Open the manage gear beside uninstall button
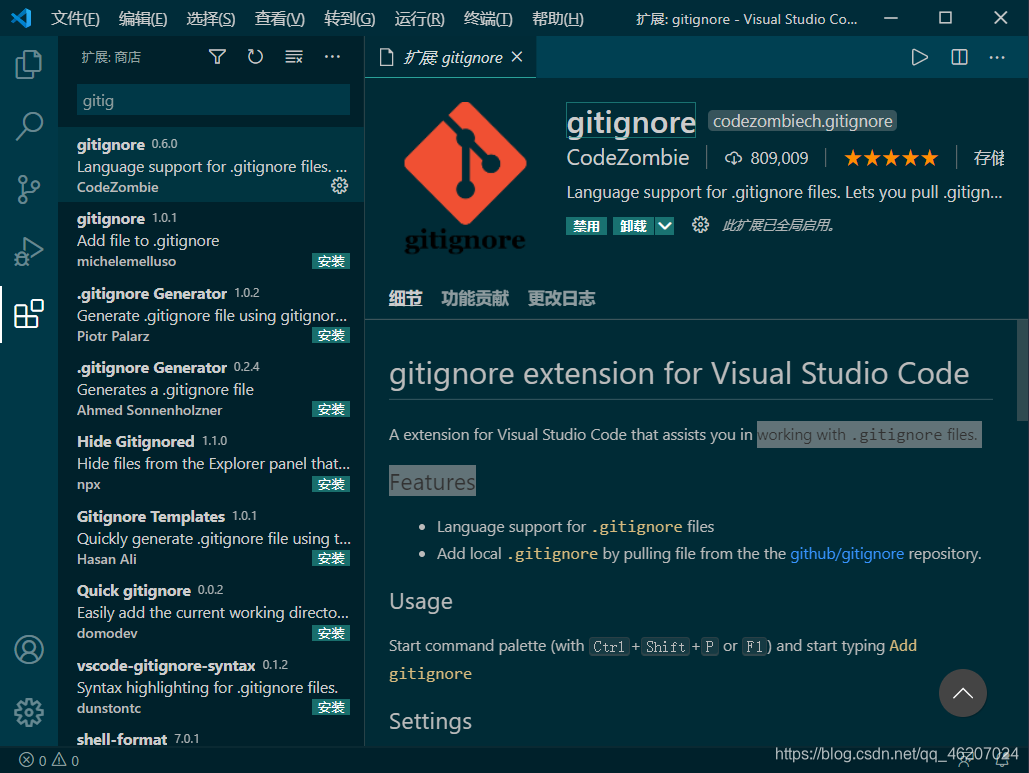Screen dimensions: 1029x773 [x=700, y=226]
